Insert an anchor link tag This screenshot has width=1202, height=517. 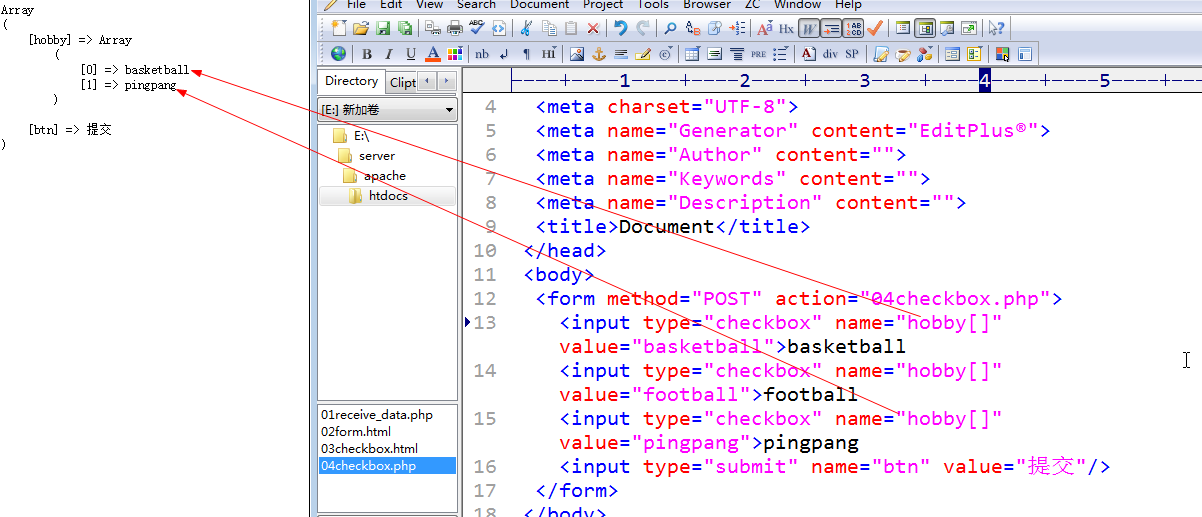coord(599,54)
